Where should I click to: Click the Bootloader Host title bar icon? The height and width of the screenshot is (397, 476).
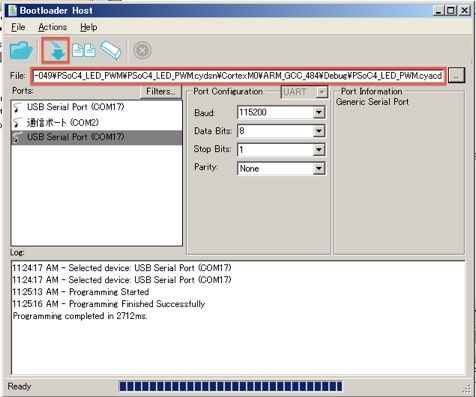(x=12, y=10)
